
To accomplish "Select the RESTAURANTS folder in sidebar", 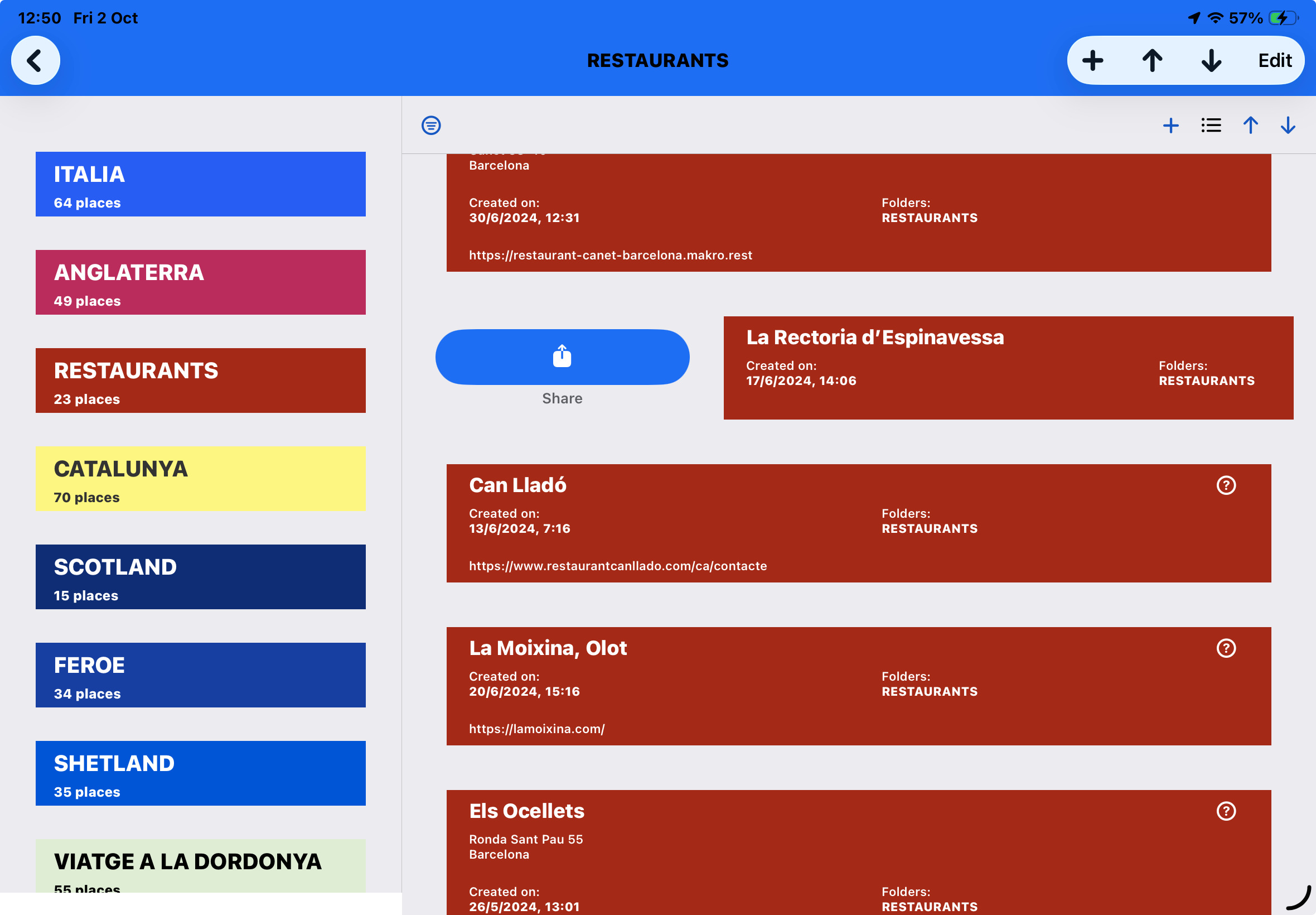I will tap(201, 380).
